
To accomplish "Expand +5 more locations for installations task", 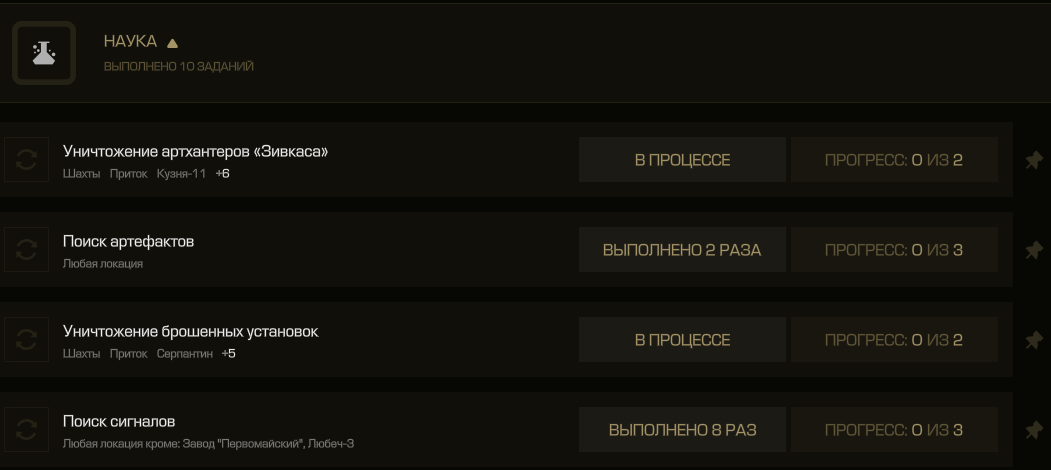I will [229, 353].
